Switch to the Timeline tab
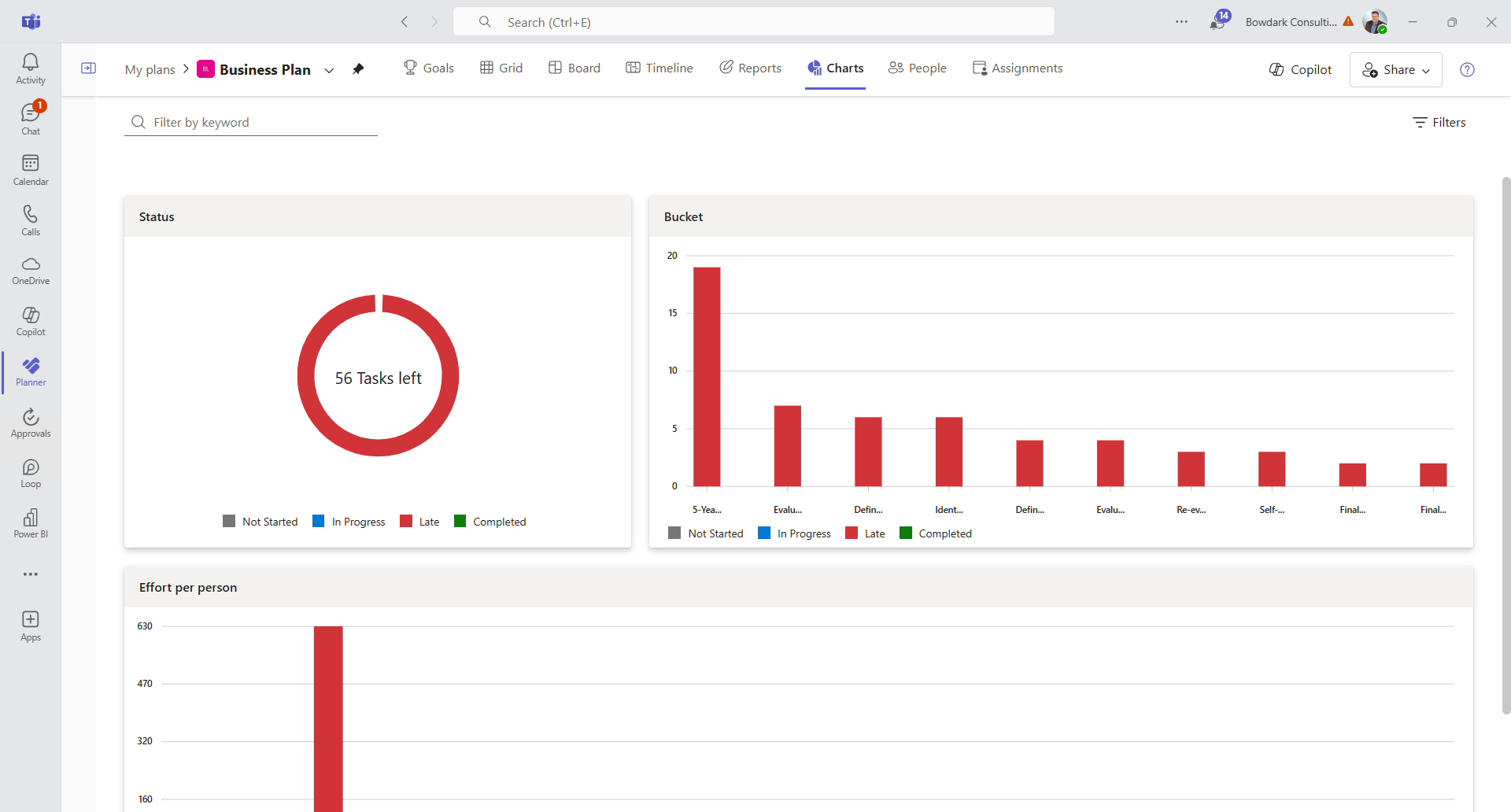1511x812 pixels. tap(659, 68)
